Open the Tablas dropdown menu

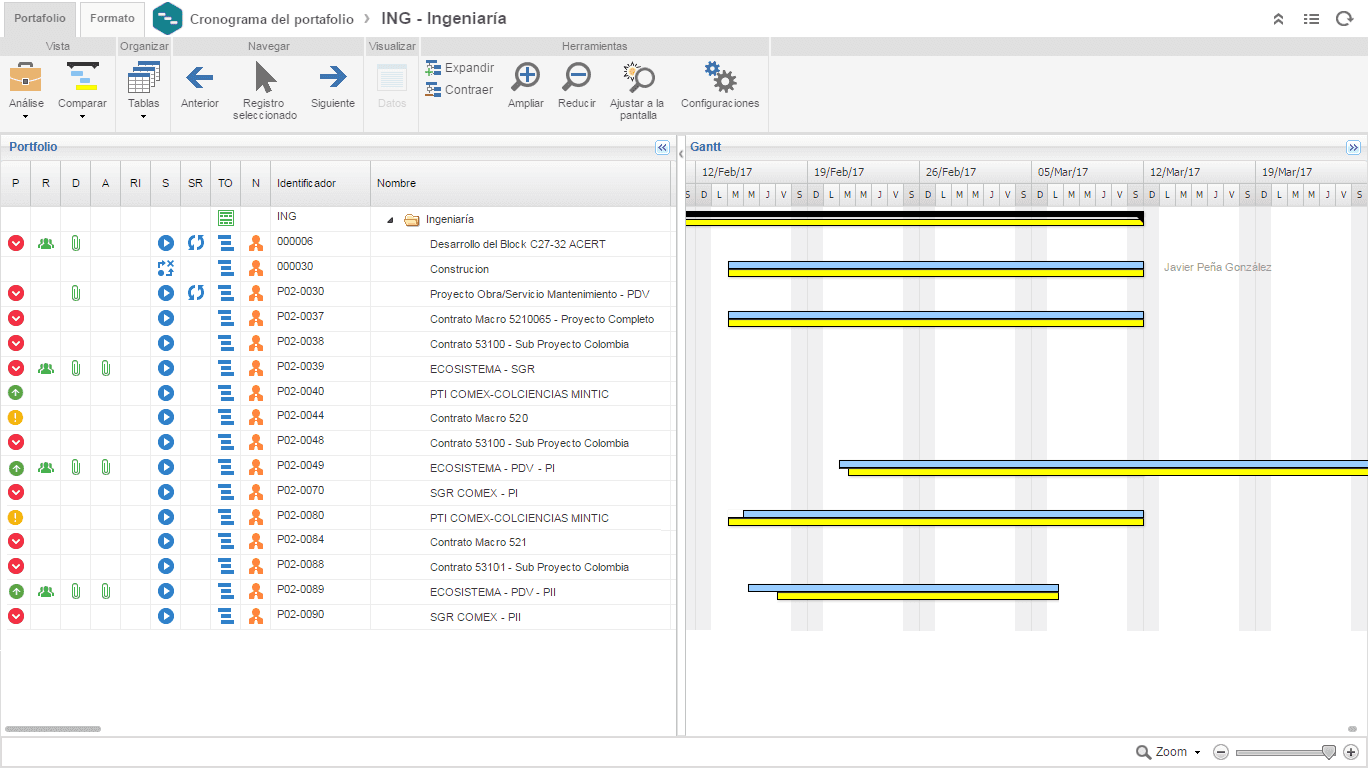(x=143, y=90)
